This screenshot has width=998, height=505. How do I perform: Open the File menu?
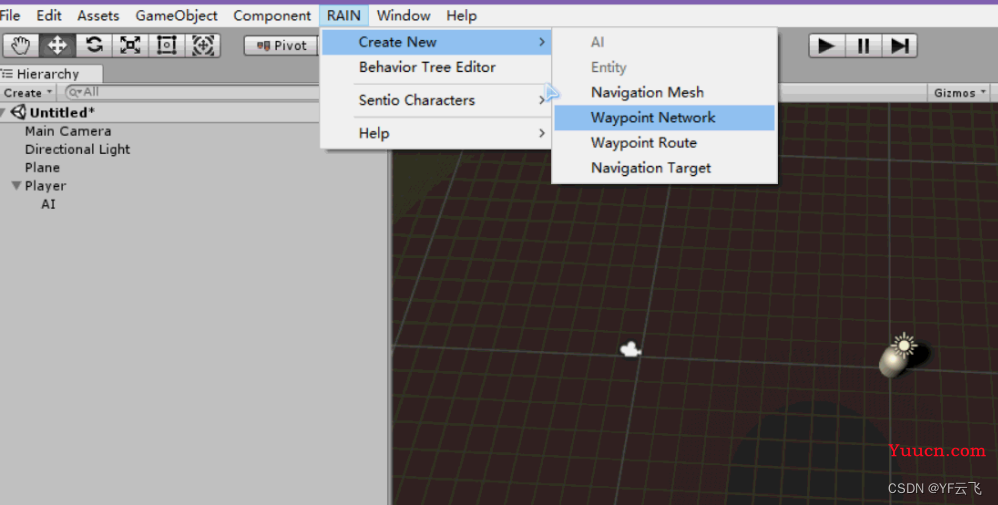(x=10, y=15)
